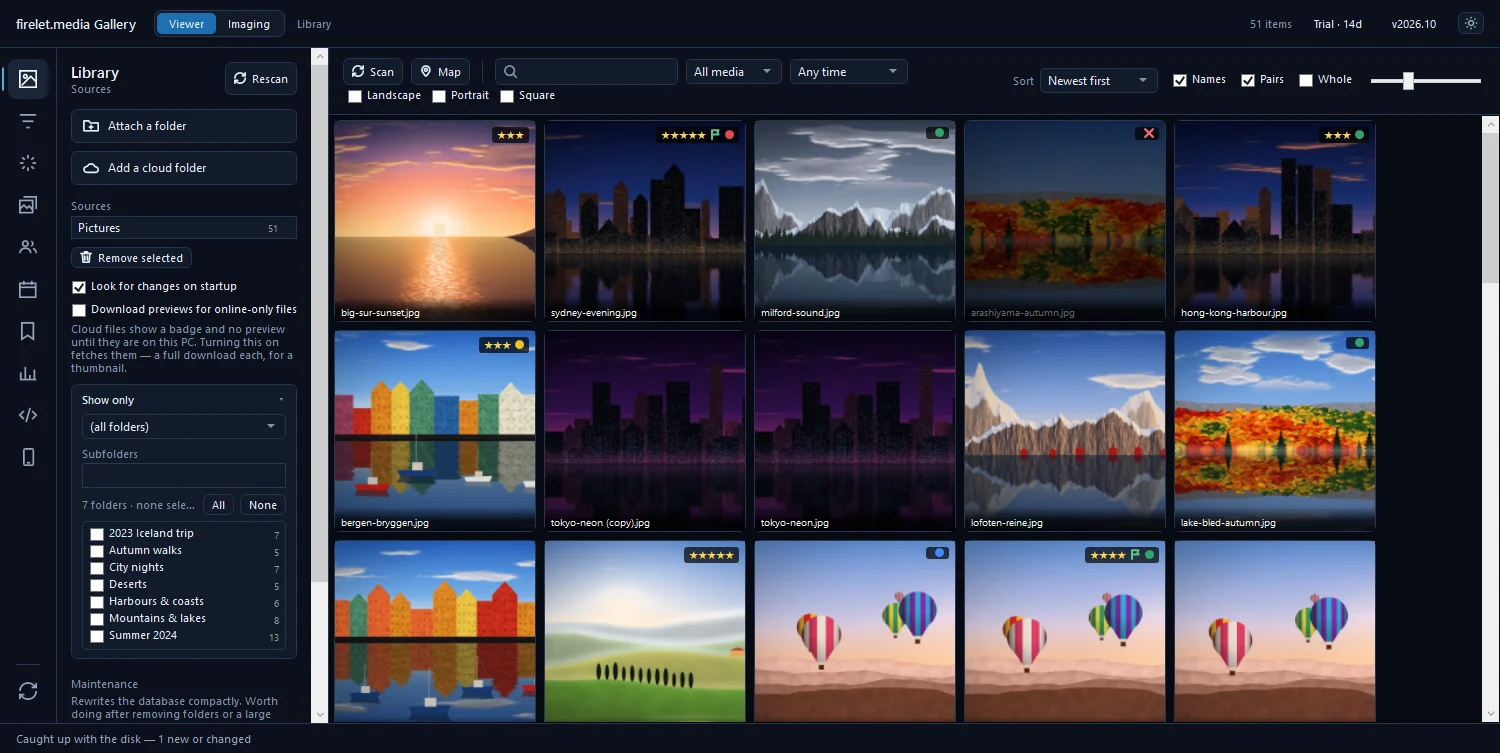Switch to the Viewer tab
1500x753 pixels.
(187, 24)
